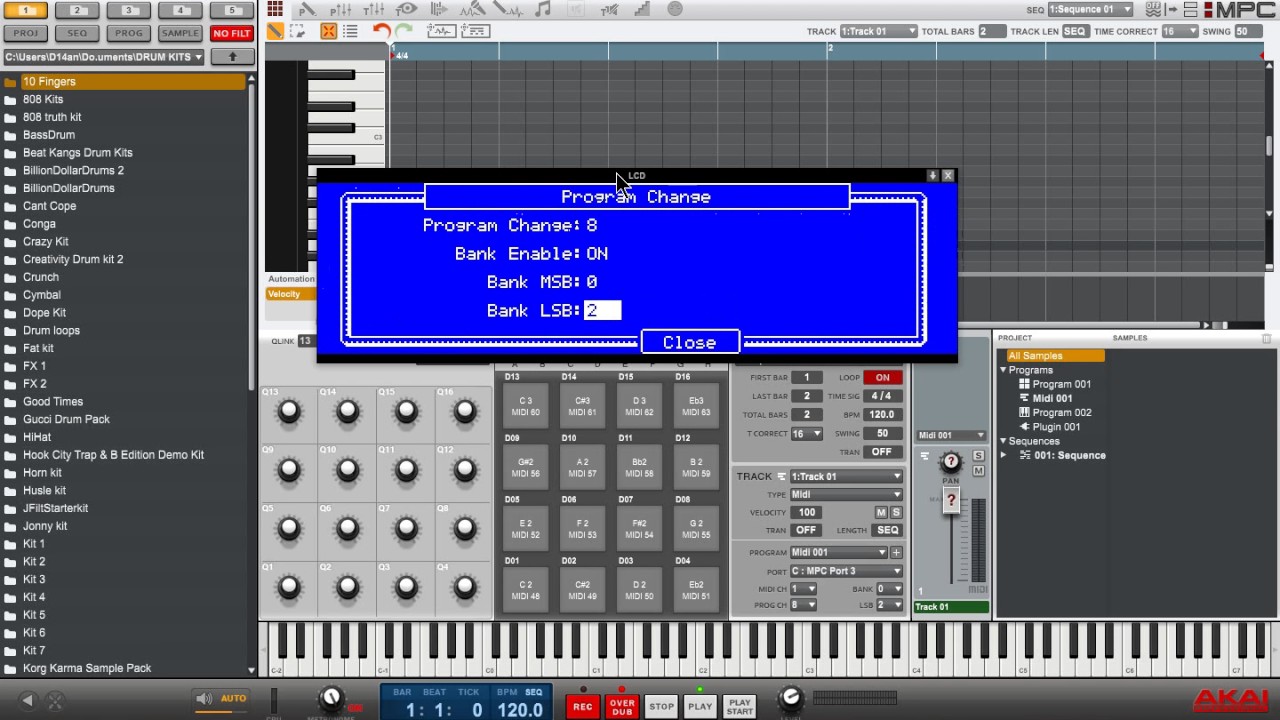Click pad C 3 MIDI 60
The height and width of the screenshot is (720, 1280).
(x=525, y=406)
